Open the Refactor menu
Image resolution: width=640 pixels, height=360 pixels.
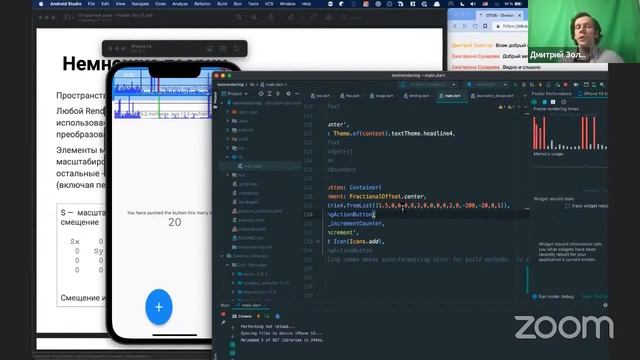tap(202, 4)
